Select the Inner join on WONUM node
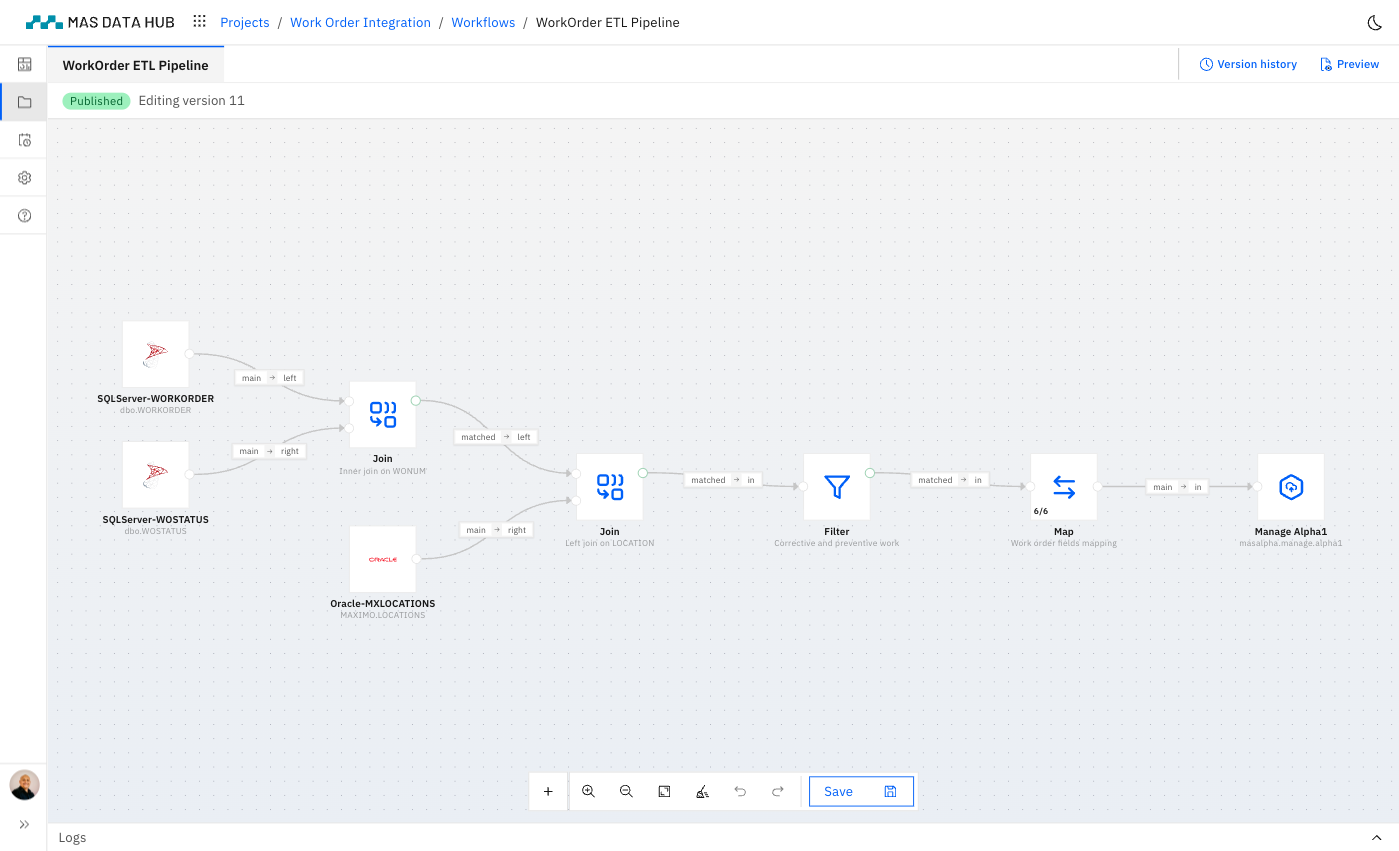Viewport: 1399px width, 851px height. (382, 414)
